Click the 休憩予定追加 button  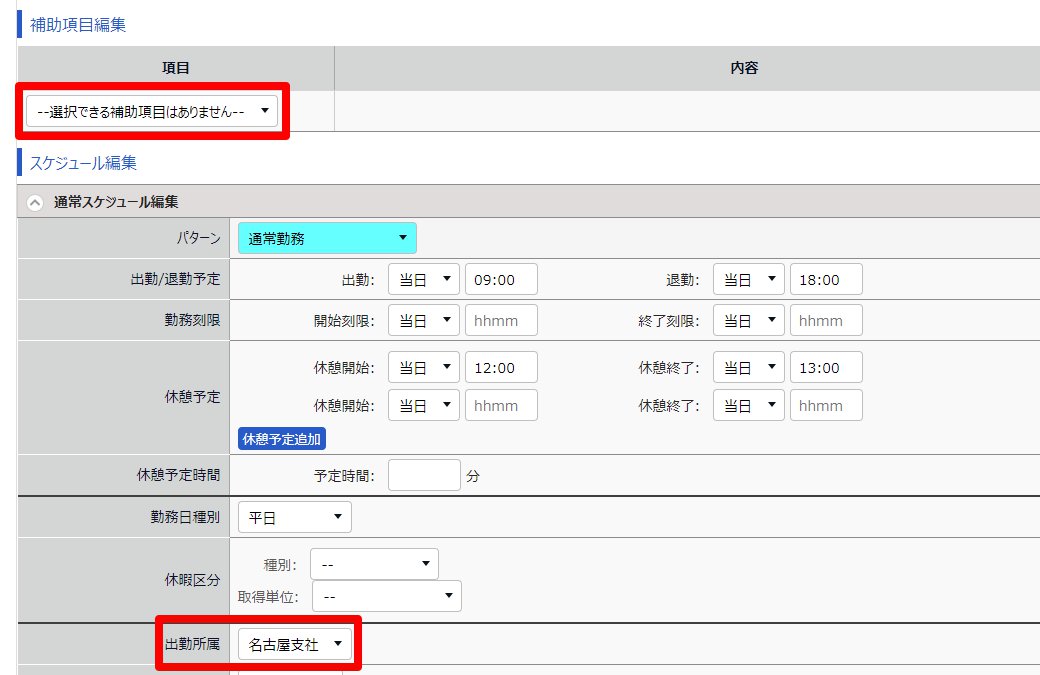(282, 439)
